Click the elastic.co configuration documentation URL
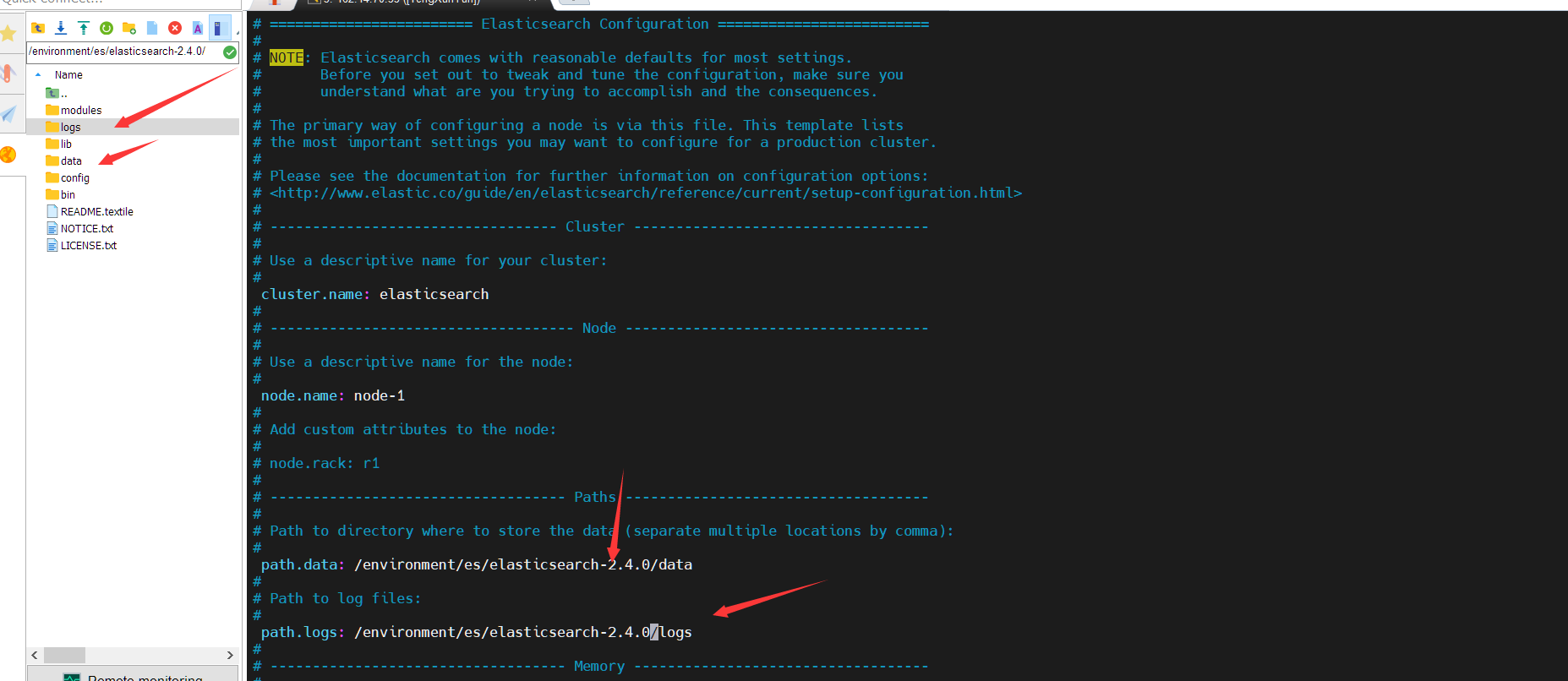 (646, 193)
